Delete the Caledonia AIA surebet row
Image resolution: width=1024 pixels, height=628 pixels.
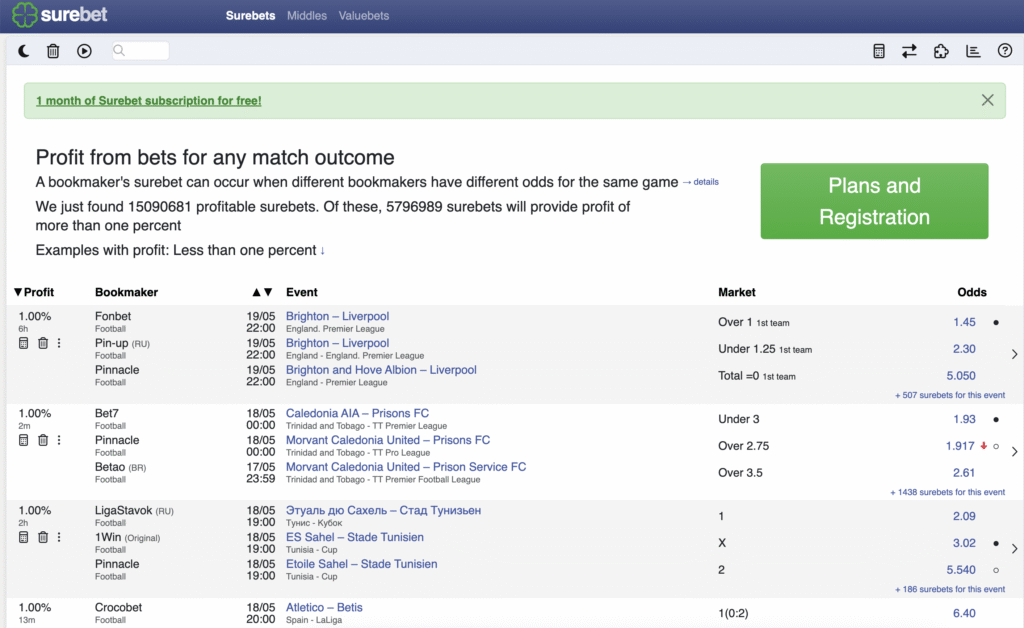pyautogui.click(x=43, y=440)
